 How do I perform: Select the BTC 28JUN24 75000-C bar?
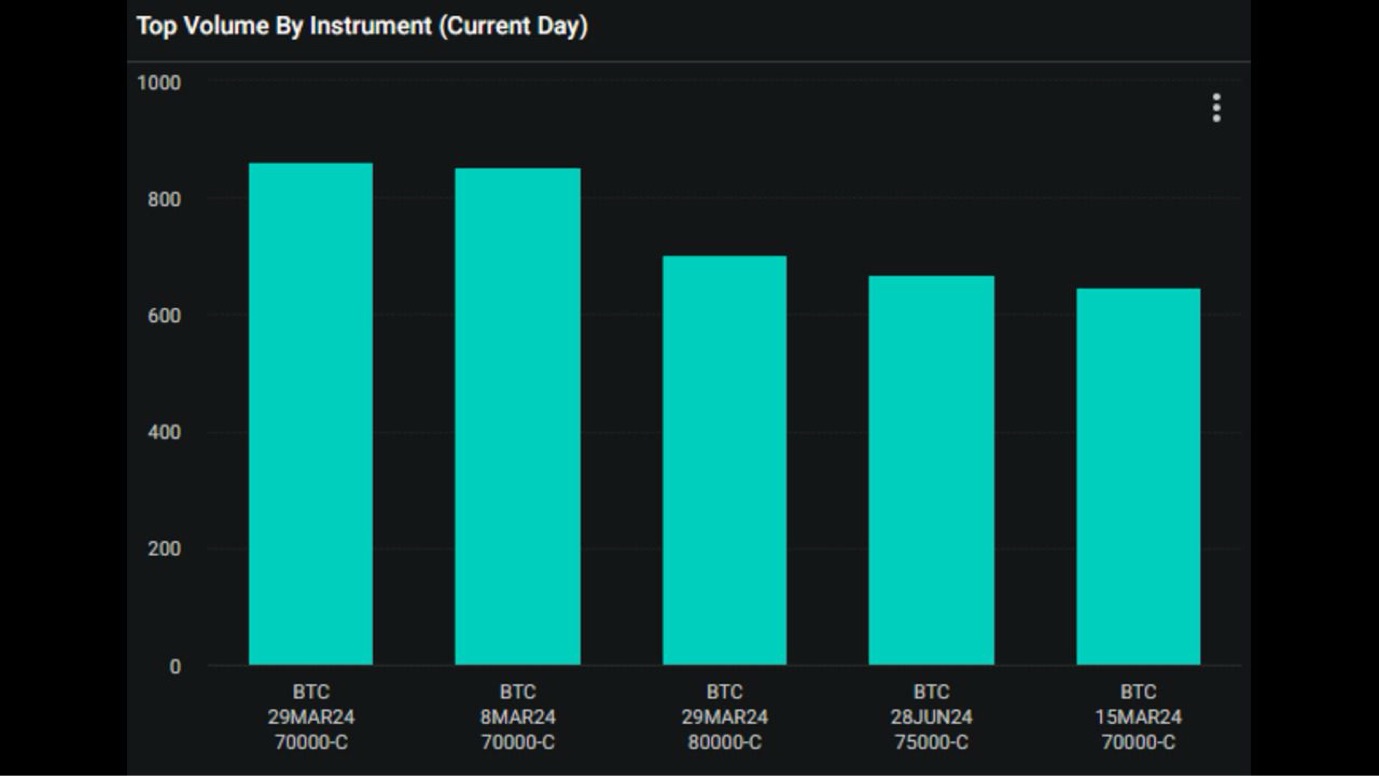tap(931, 470)
